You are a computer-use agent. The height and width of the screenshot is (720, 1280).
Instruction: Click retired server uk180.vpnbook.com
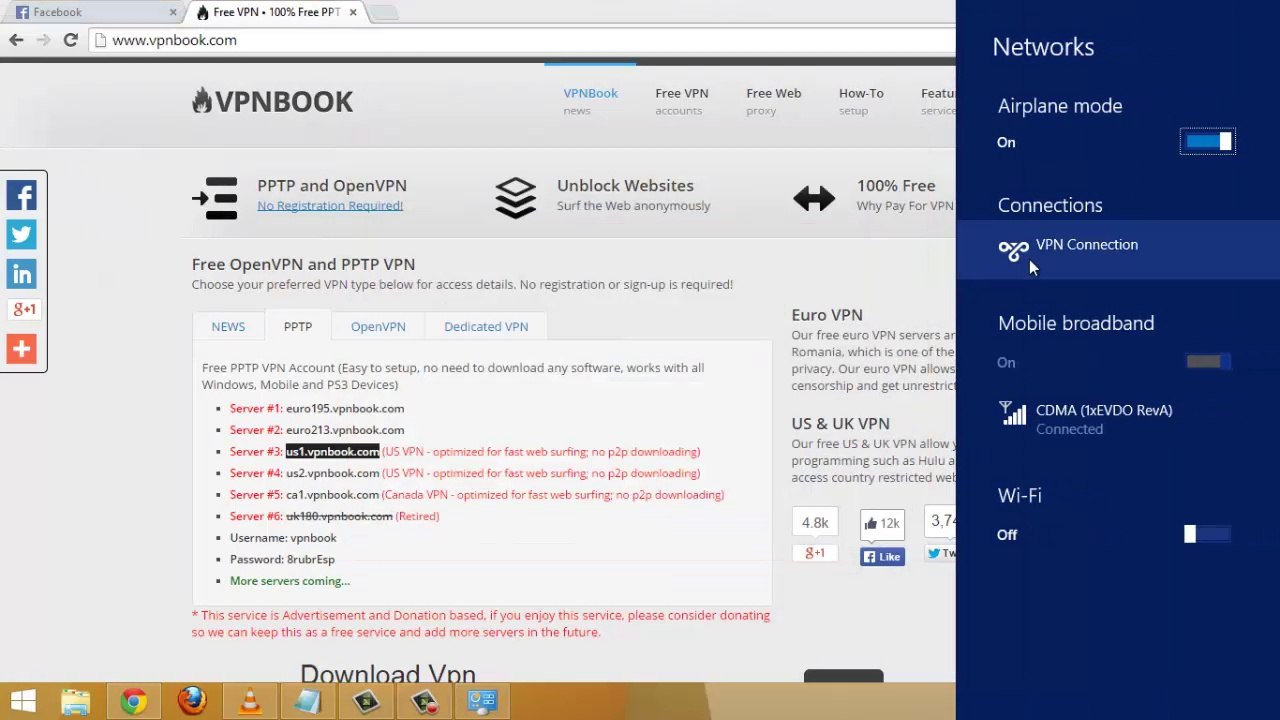pyautogui.click(x=339, y=516)
